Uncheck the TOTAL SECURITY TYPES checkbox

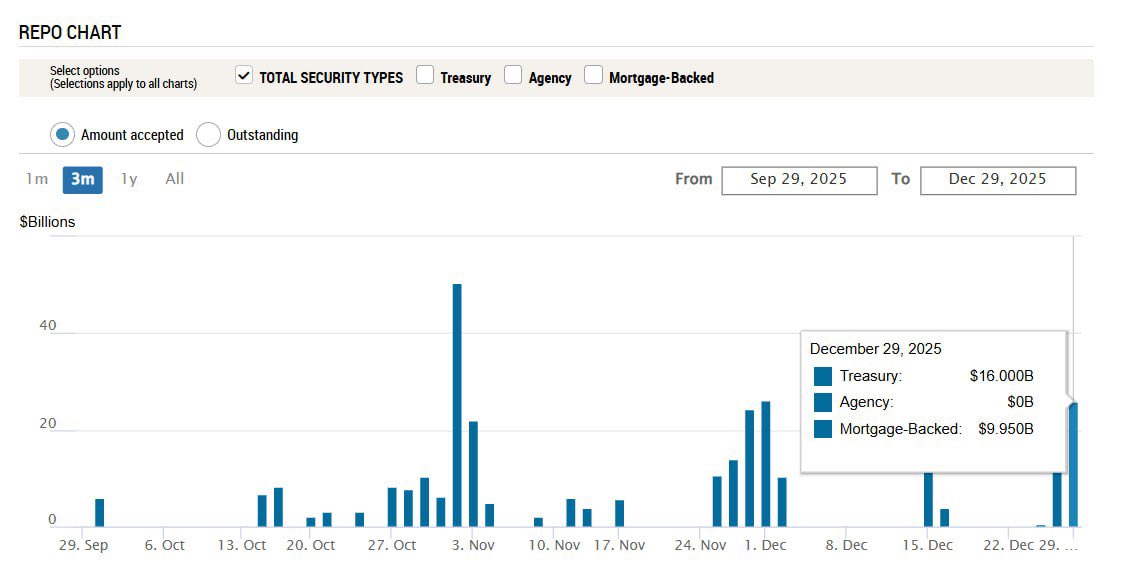(x=244, y=75)
